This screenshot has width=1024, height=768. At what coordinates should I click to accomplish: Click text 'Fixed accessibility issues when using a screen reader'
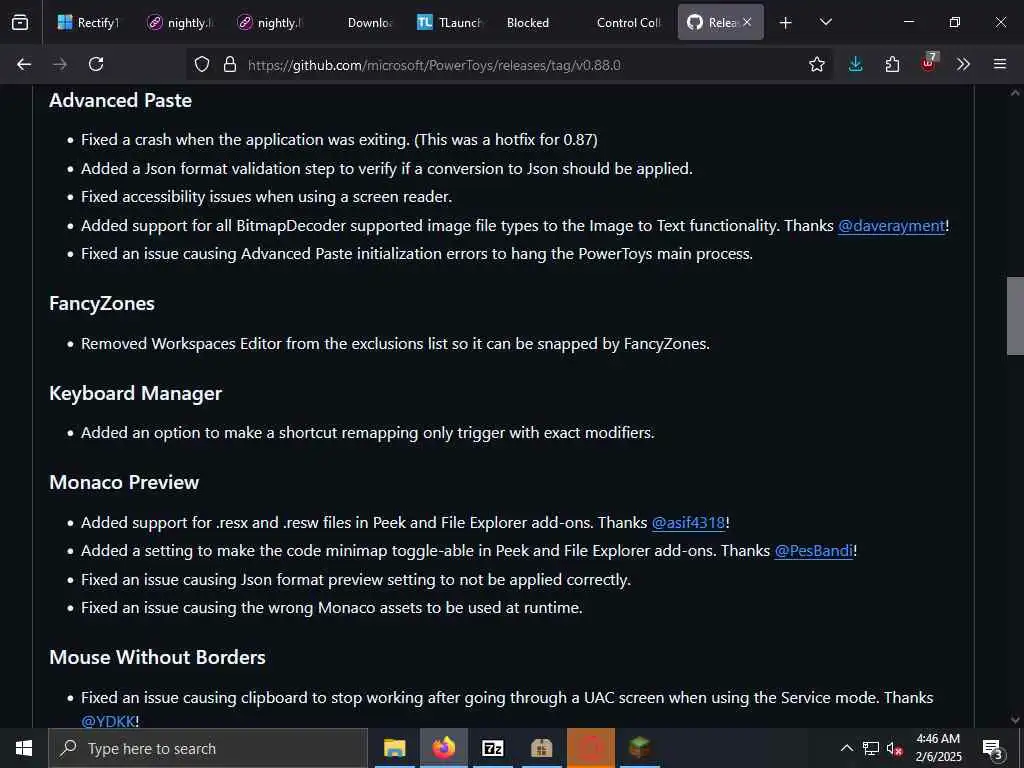tap(266, 197)
